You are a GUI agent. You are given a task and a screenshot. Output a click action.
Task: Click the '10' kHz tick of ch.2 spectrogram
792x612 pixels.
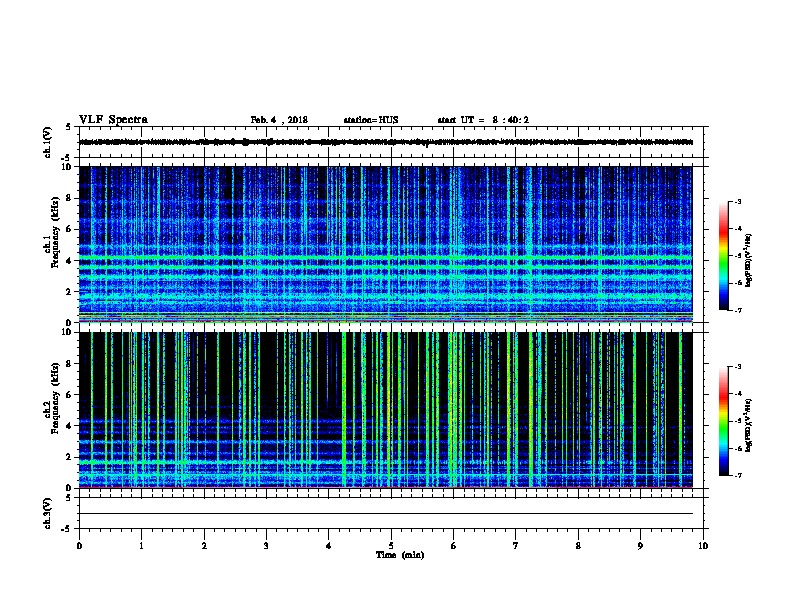(68, 332)
